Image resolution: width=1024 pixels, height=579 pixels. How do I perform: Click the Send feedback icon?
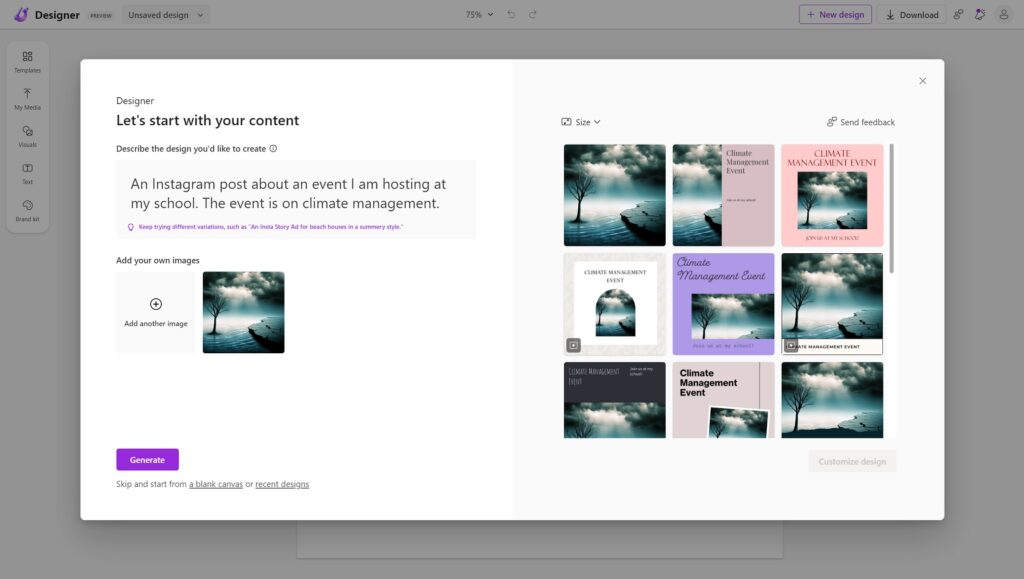click(x=831, y=121)
